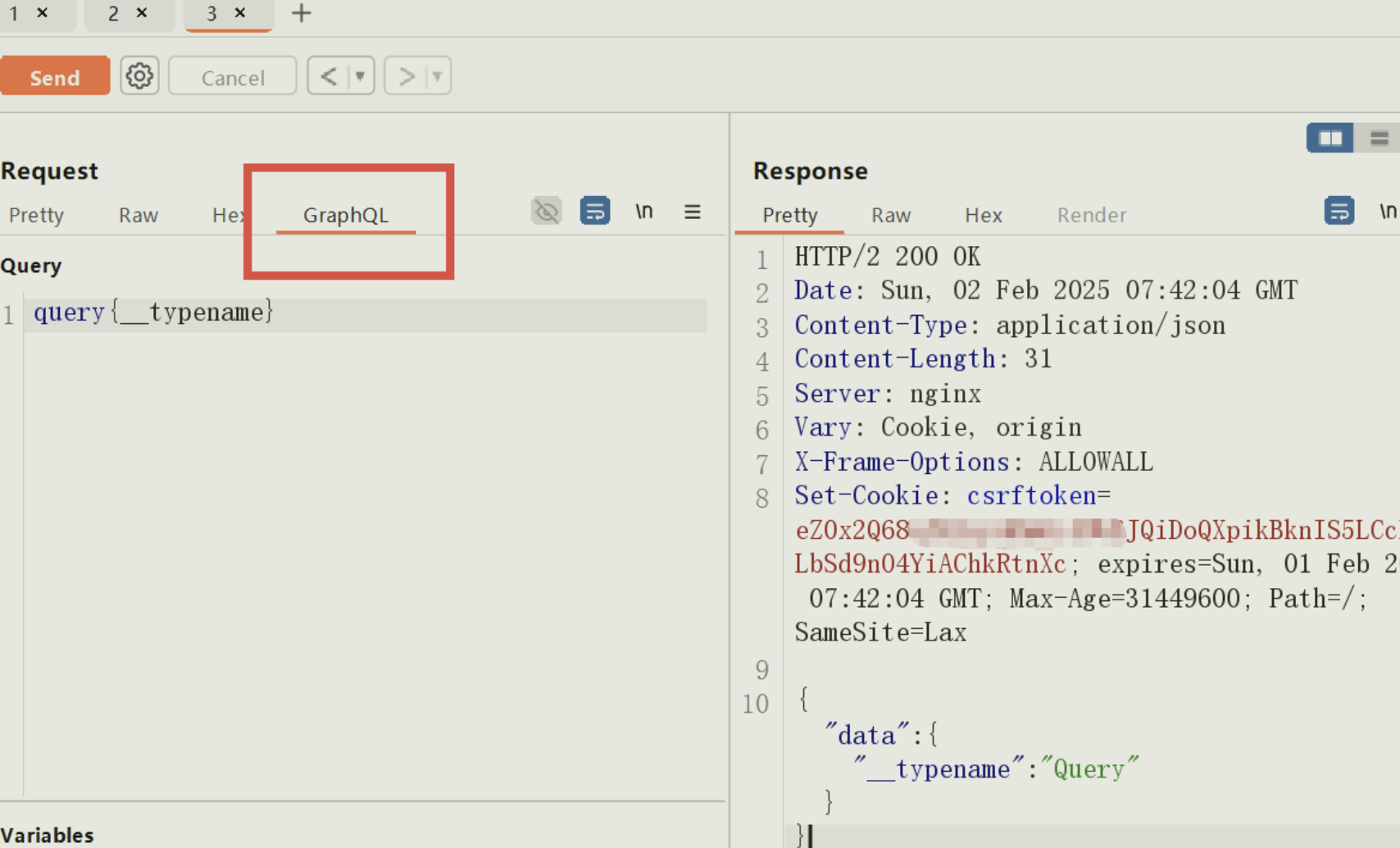This screenshot has height=848, width=1400.
Task: Click inside the GraphQL query editor line
Action: (369, 312)
